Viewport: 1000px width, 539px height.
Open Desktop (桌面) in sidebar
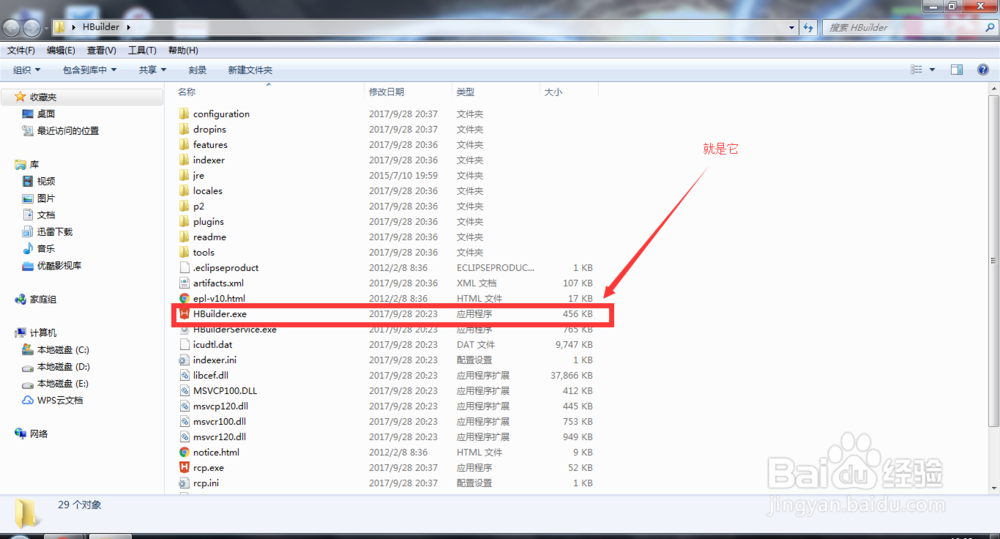pos(39,114)
